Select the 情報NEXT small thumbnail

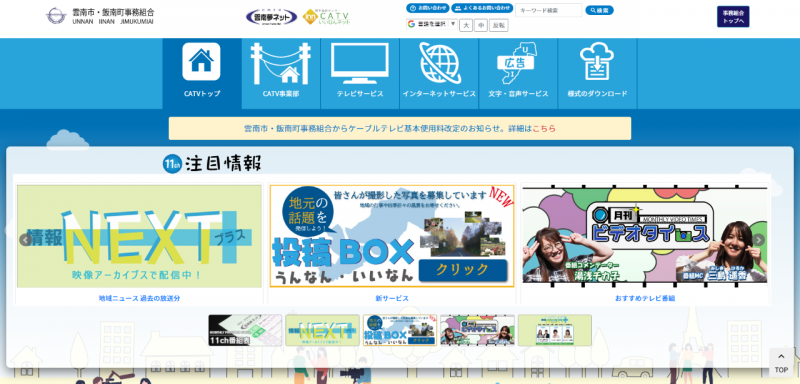click(322, 330)
